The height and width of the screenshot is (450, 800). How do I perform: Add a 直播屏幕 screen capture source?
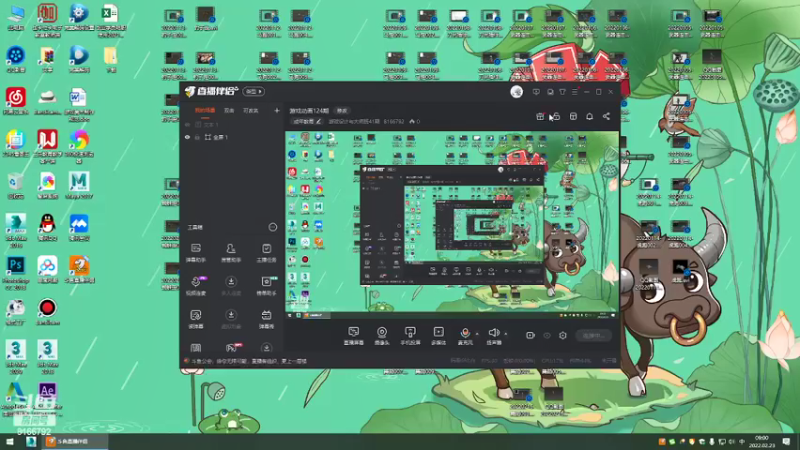click(354, 336)
